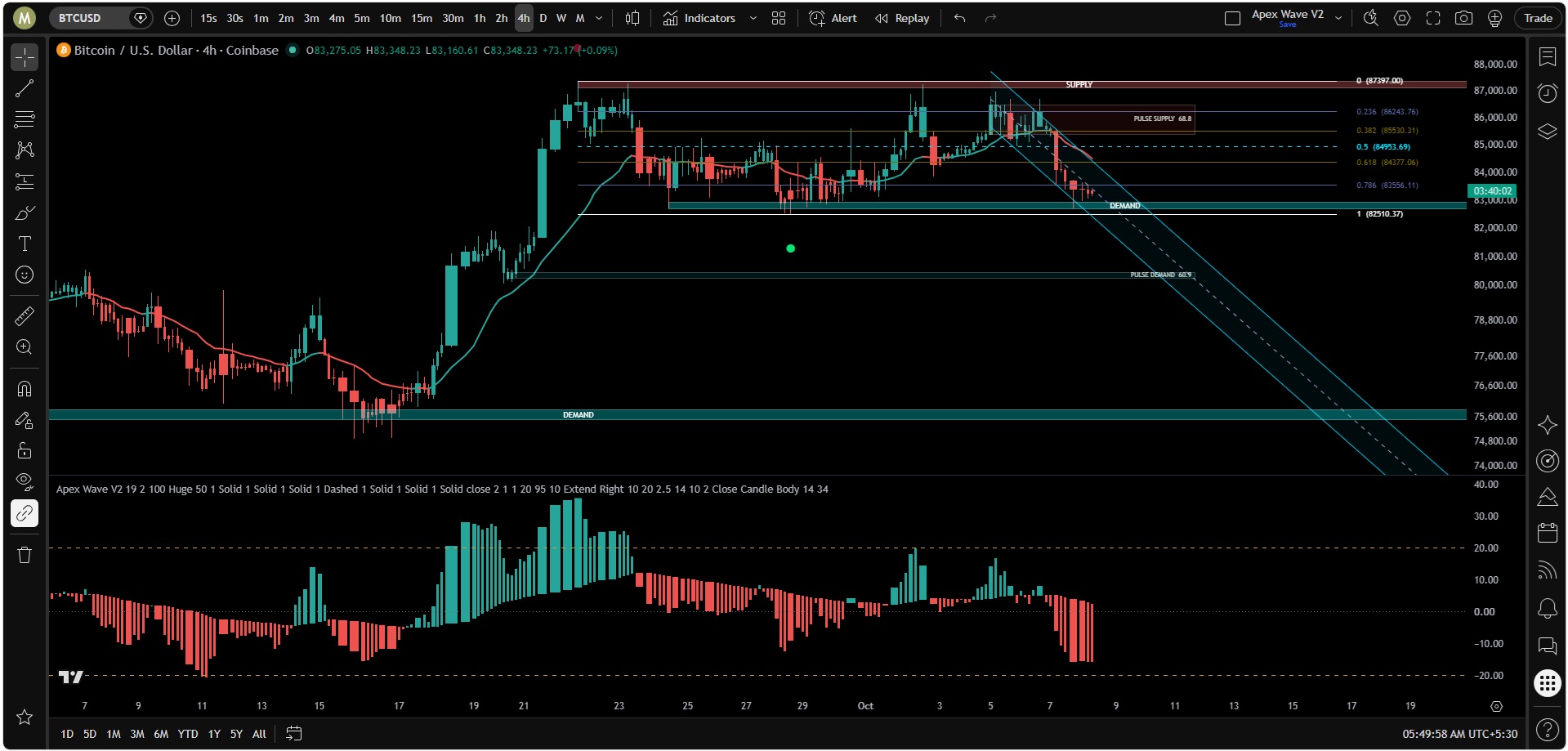
Task: Toggle stay in drawing mode
Action: pyautogui.click(x=25, y=420)
